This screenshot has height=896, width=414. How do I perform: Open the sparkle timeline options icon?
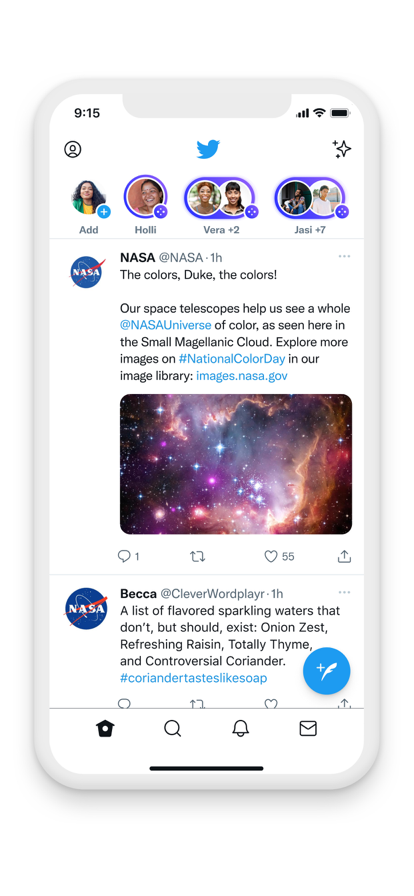tap(342, 149)
